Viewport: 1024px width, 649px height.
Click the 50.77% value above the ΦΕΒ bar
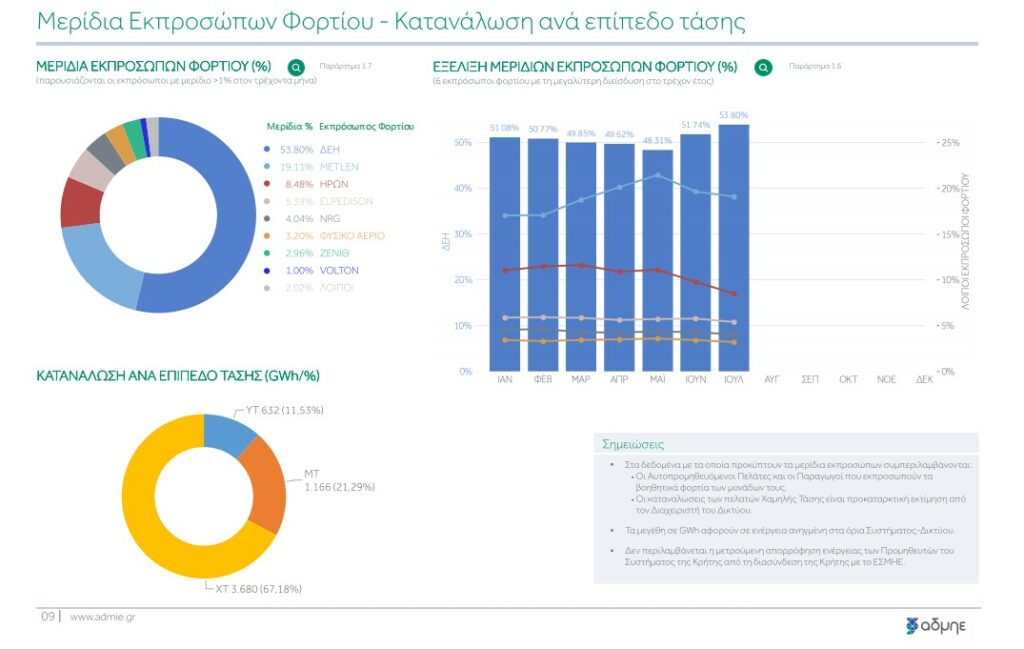click(543, 129)
